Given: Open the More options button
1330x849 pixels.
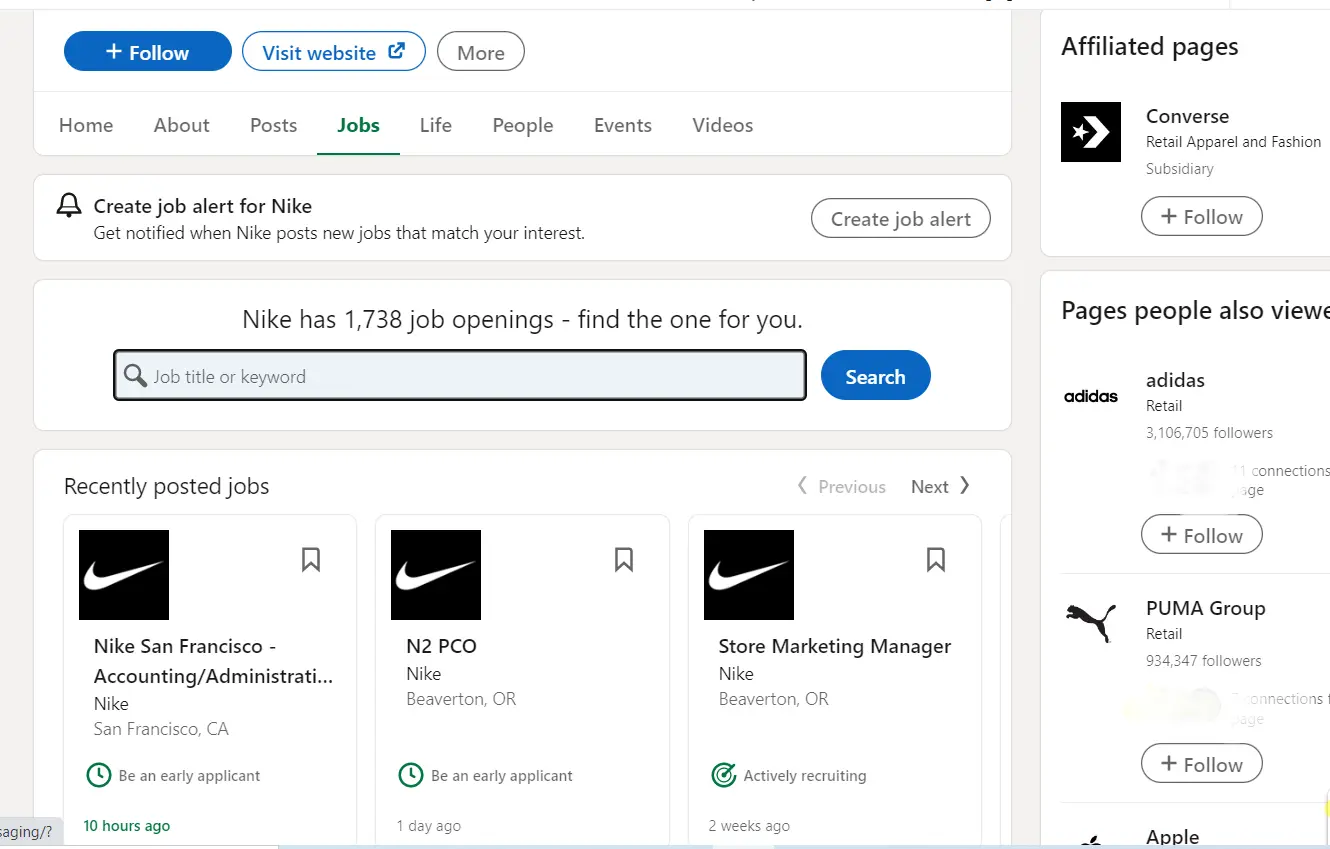Looking at the screenshot, I should click(481, 53).
